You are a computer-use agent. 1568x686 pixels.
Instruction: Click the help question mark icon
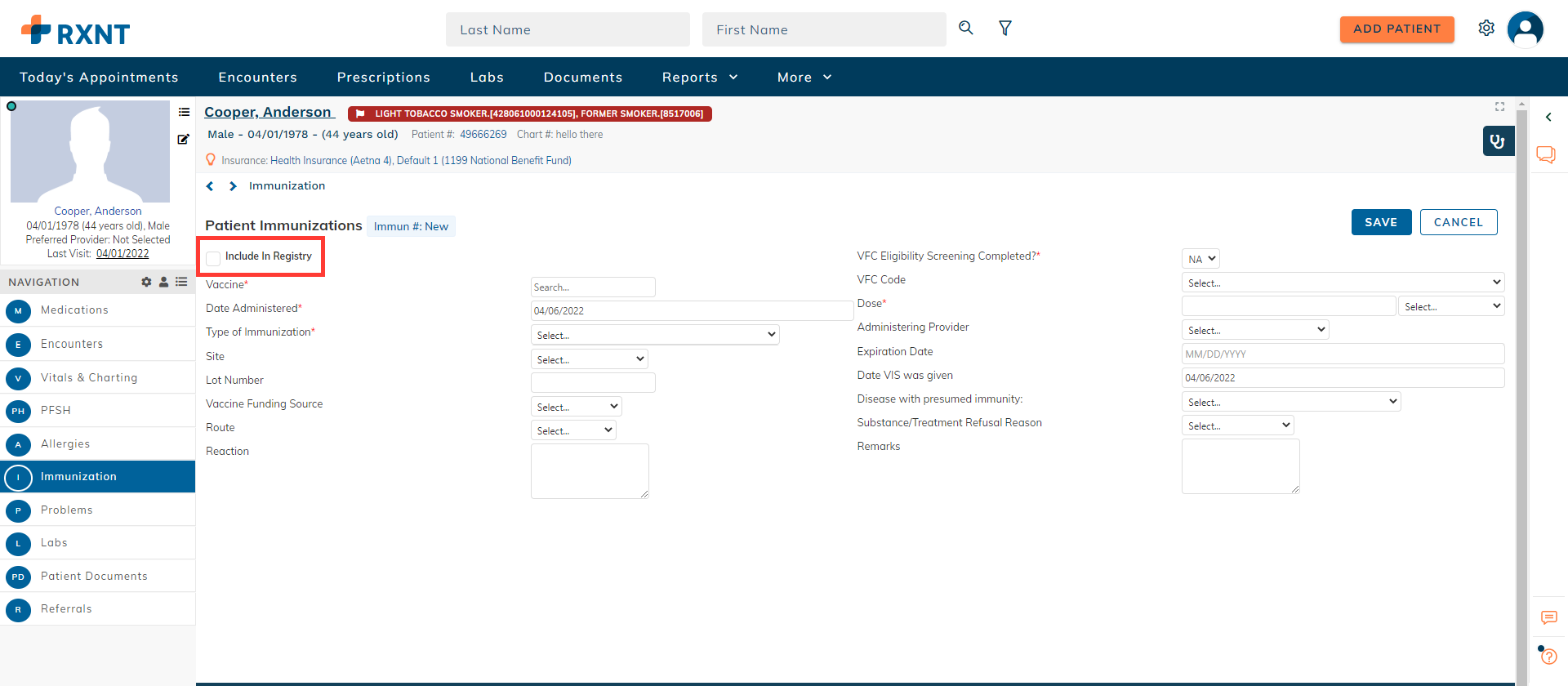pyautogui.click(x=1548, y=657)
